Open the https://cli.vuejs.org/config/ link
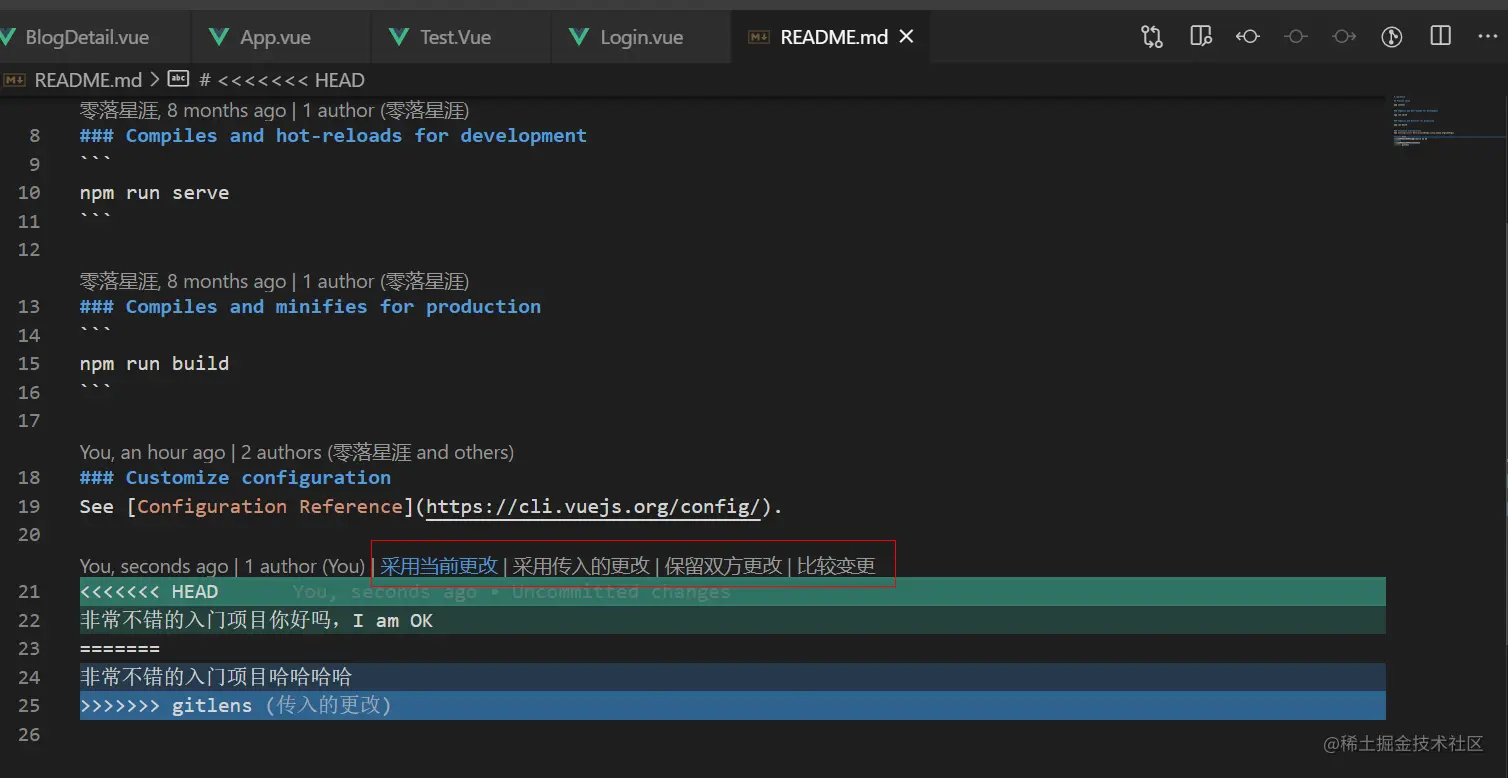 (594, 507)
